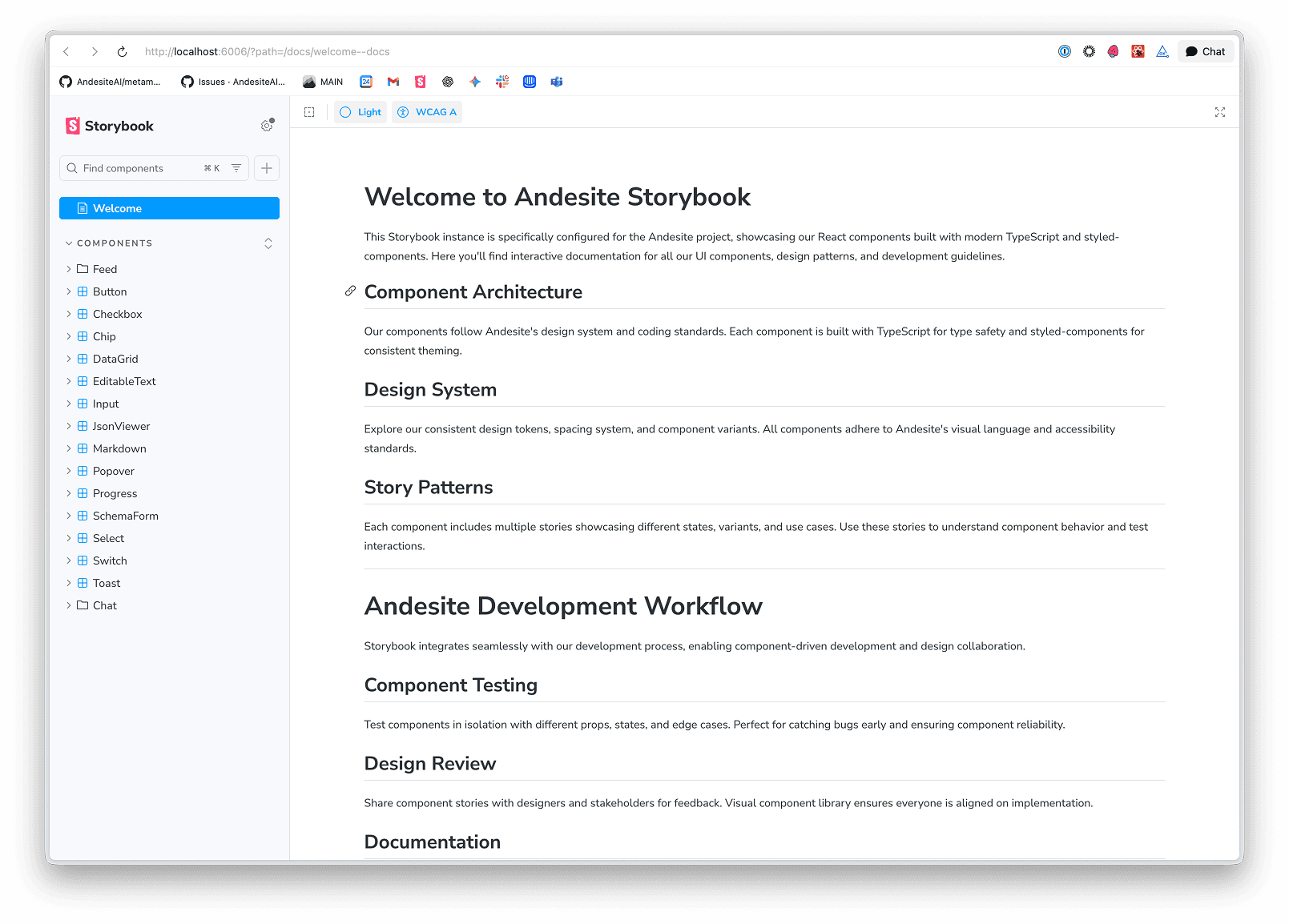This screenshot has height=924, width=1289.
Task: Click the Gmail bookmark icon
Action: coord(393,81)
